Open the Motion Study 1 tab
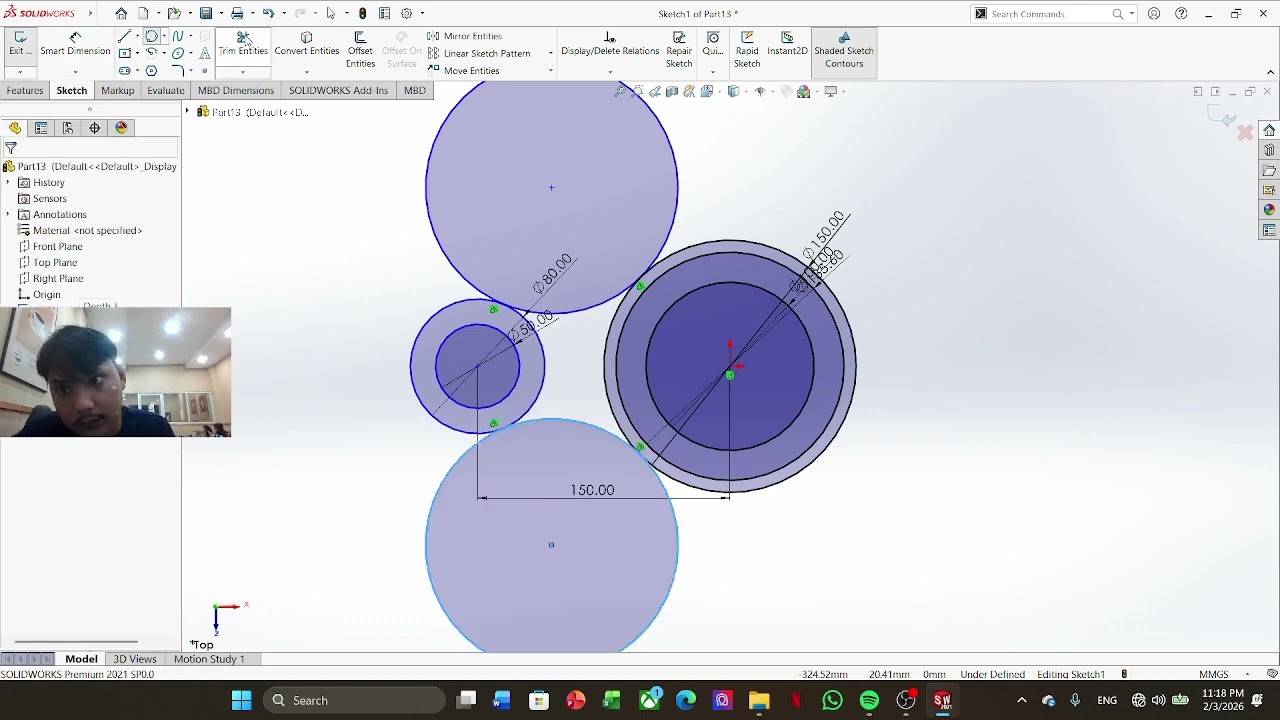Viewport: 1280px width, 720px height. pos(209,659)
